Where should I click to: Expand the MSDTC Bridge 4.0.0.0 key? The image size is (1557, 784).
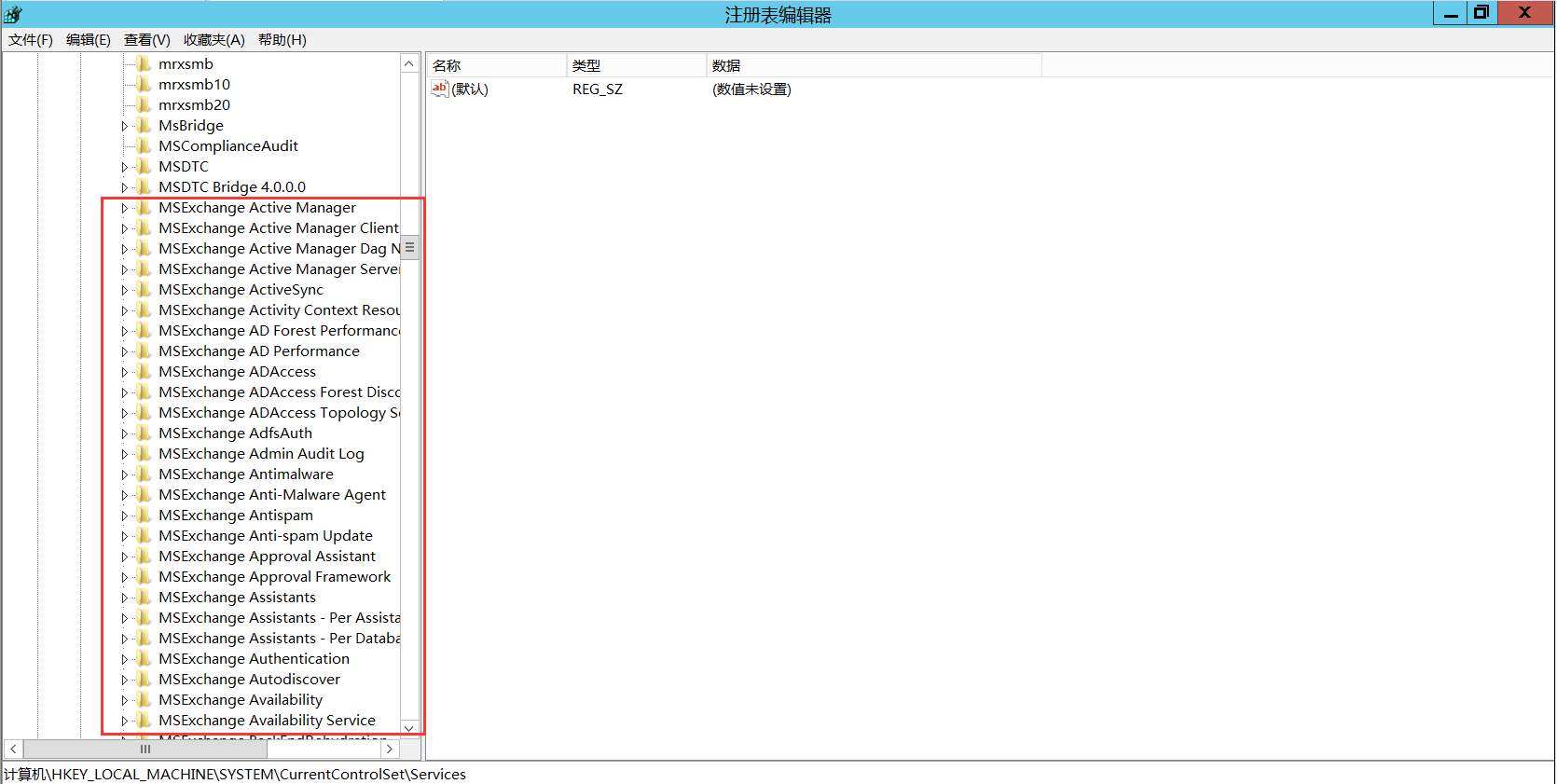tap(124, 187)
